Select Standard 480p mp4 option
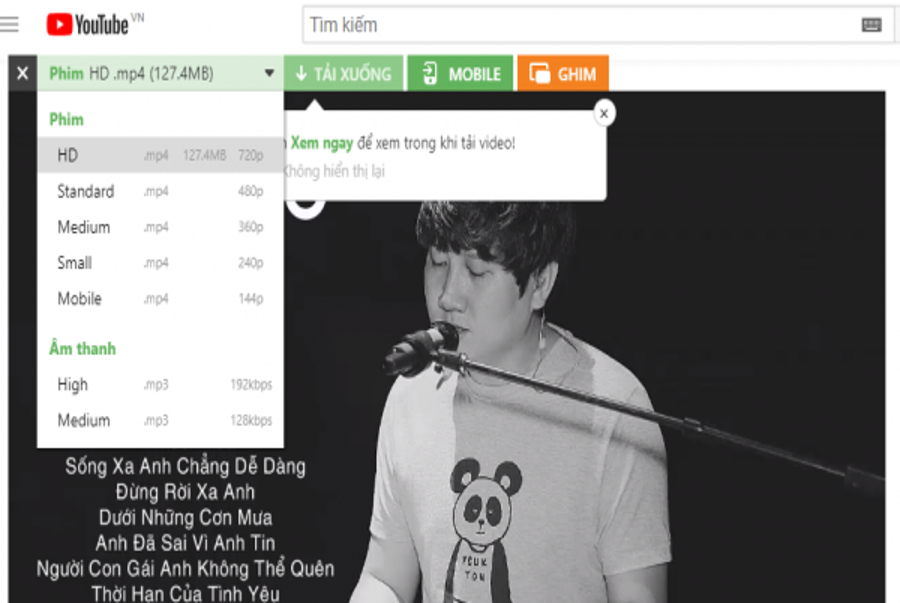The width and height of the screenshot is (900, 603). [160, 191]
